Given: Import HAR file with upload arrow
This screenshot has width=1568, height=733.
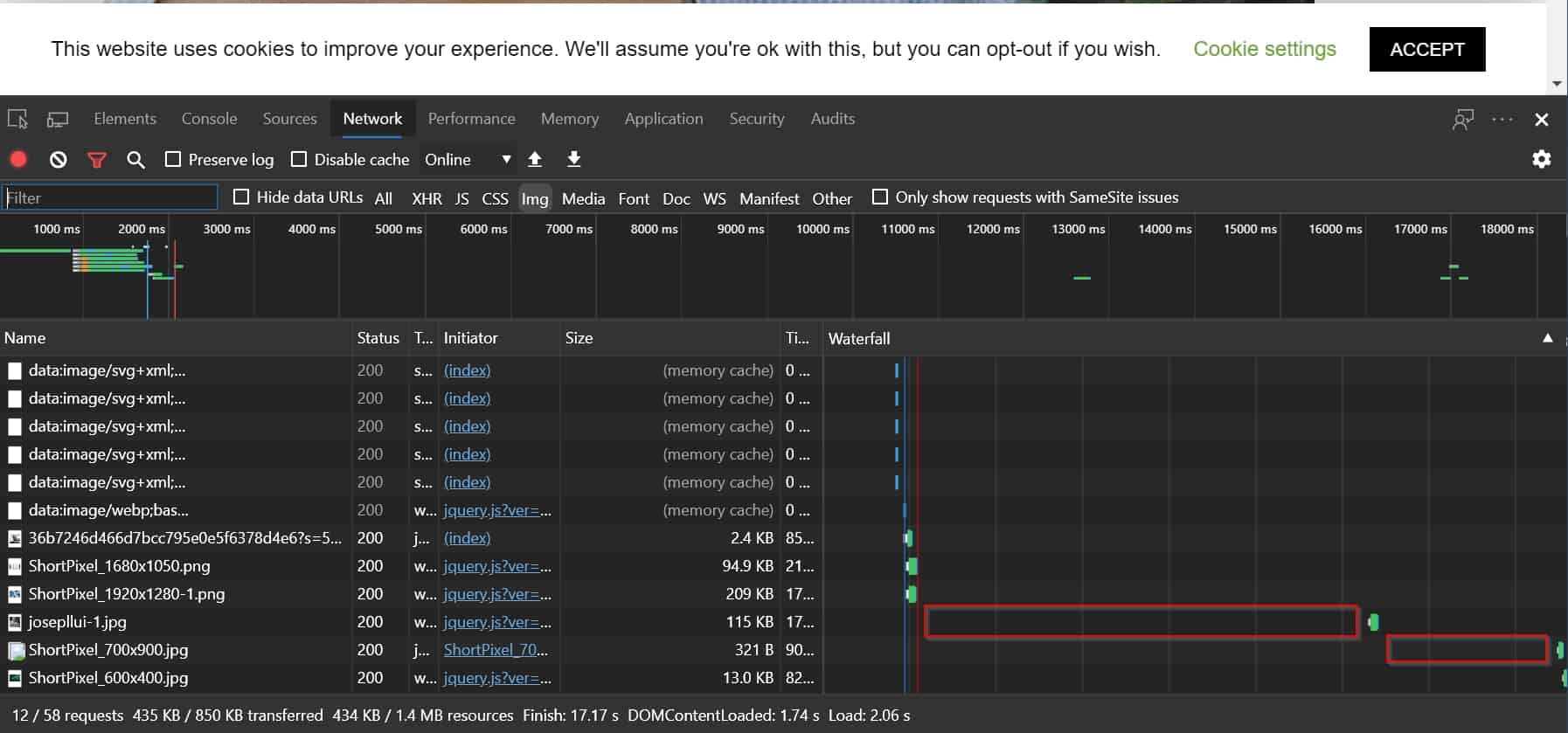Looking at the screenshot, I should (x=535, y=159).
